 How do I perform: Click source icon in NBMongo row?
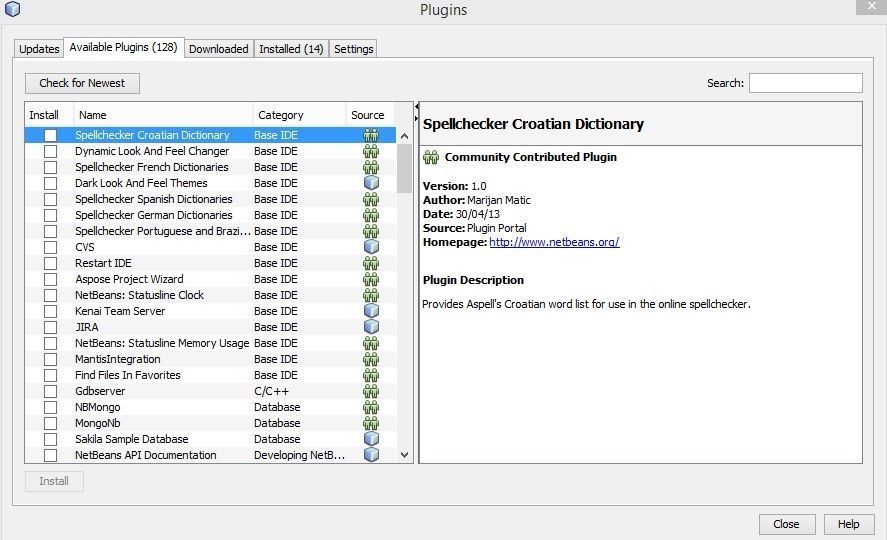pyautogui.click(x=371, y=407)
